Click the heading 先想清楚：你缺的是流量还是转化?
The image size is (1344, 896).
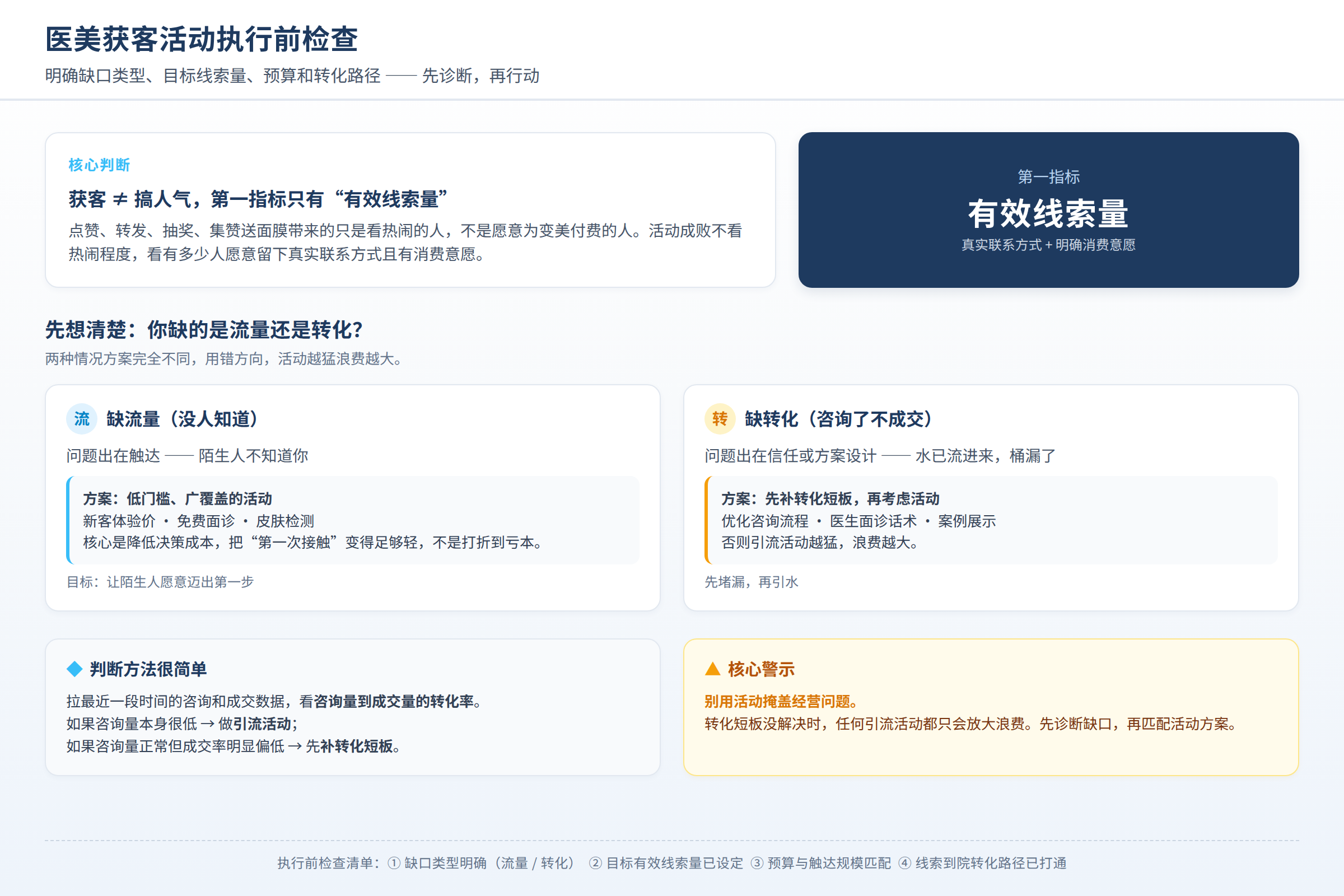point(204,330)
